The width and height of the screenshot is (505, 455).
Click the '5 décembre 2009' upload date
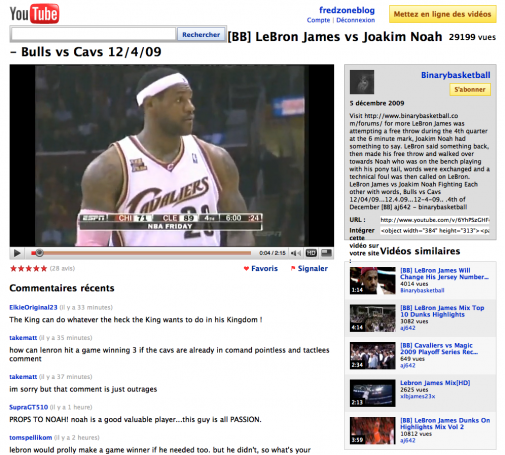point(377,103)
